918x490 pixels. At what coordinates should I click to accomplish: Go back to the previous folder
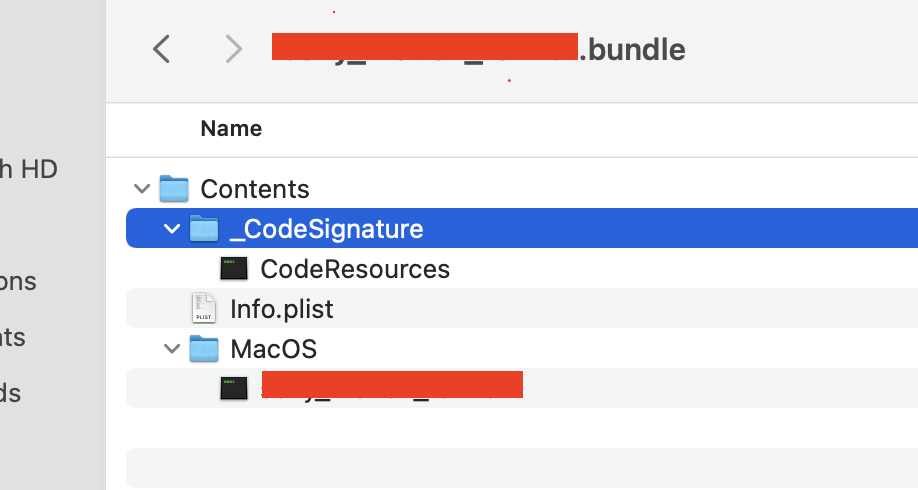click(161, 48)
